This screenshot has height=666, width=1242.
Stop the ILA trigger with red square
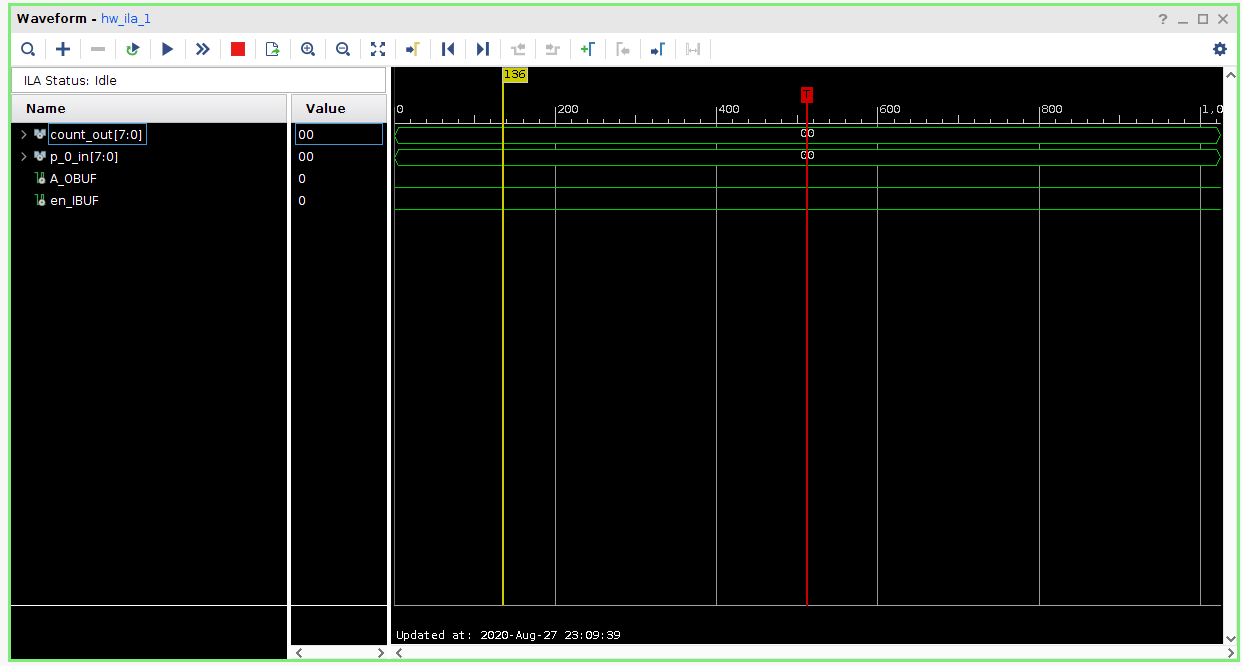click(238, 49)
